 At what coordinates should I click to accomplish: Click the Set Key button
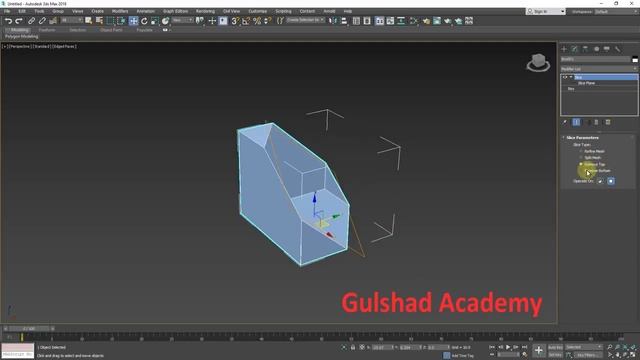555,355
